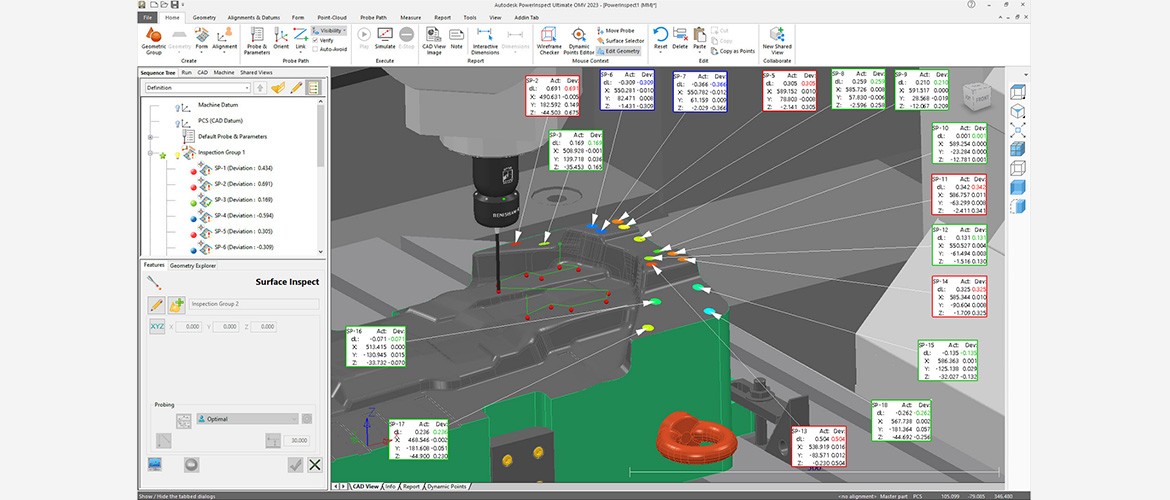Open the Geometric Group tool

click(153, 40)
